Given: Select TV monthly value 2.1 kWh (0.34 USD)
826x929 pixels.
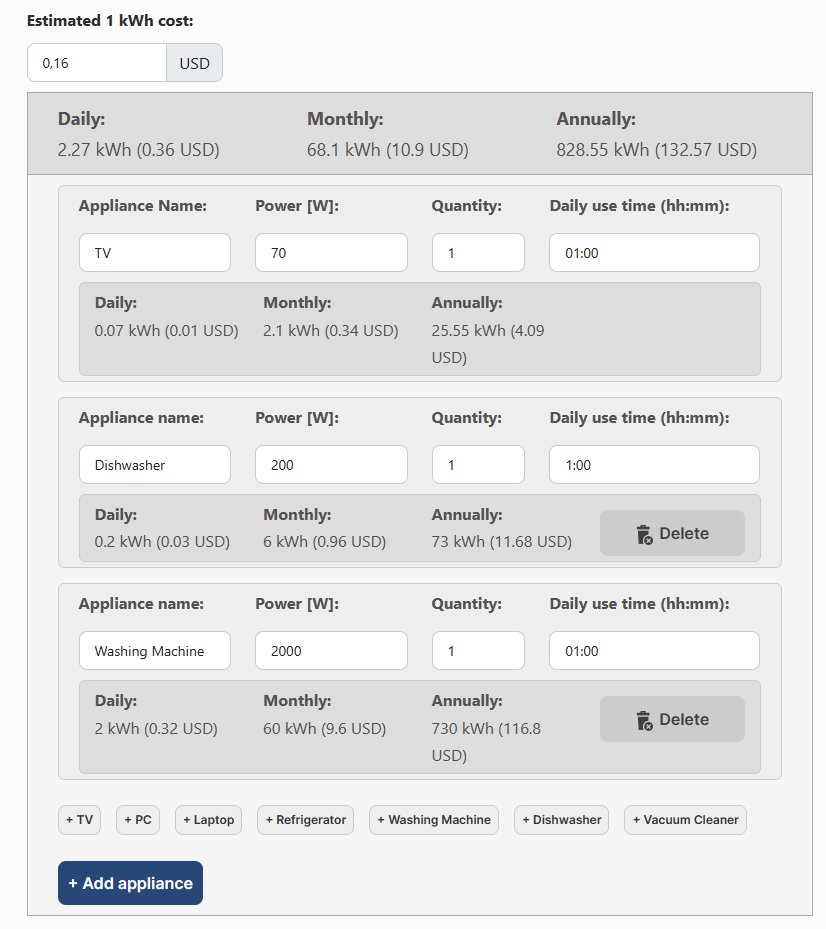Looking at the screenshot, I should tap(331, 331).
